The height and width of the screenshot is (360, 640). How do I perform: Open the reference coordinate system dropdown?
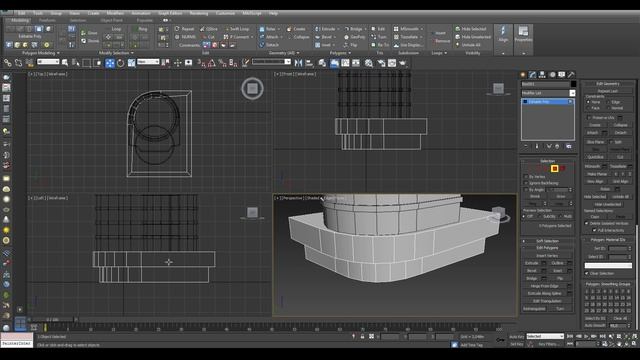coord(148,62)
